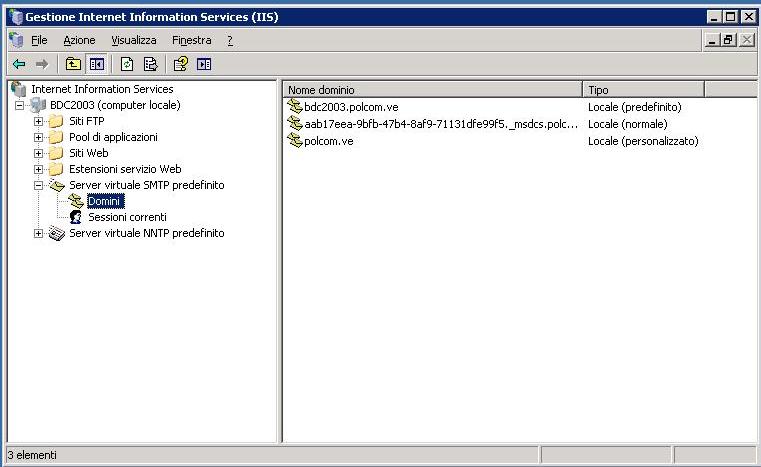The height and width of the screenshot is (467, 761).
Task: Click the Locale (normale) type cell
Action: [628, 124]
